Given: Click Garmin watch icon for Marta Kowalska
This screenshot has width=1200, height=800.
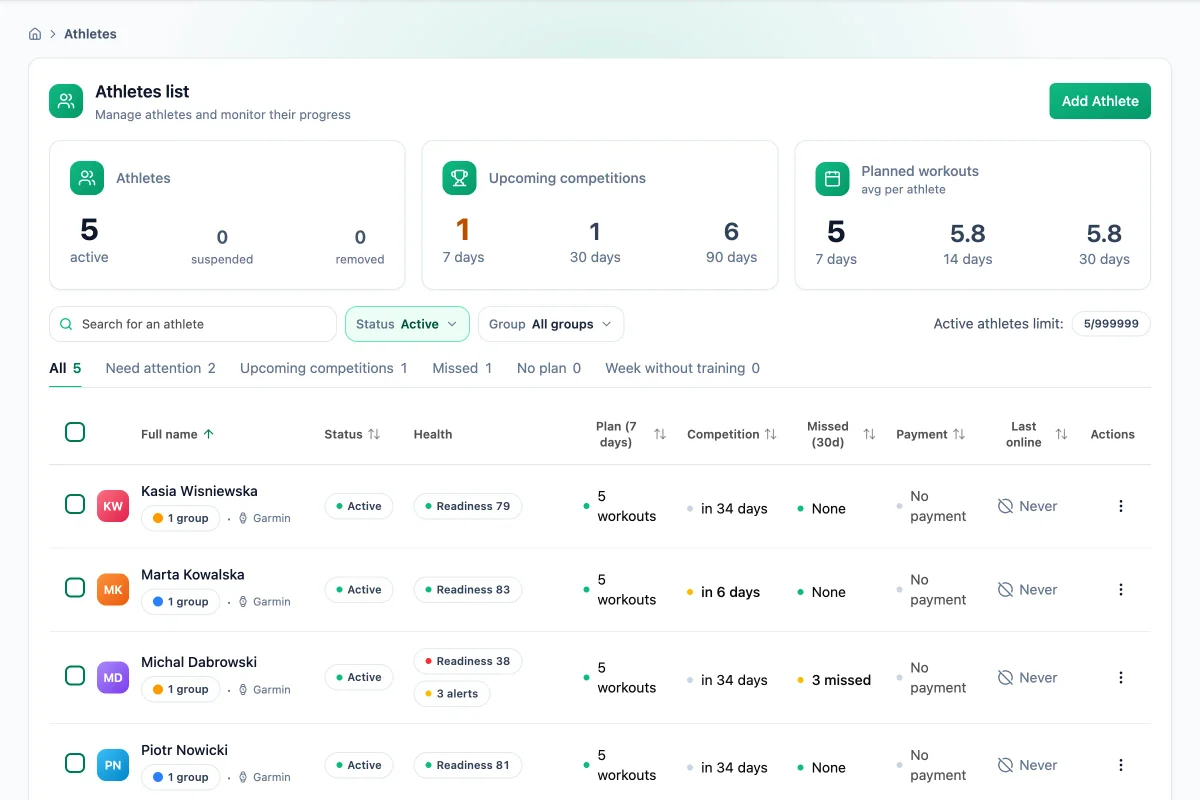Looking at the screenshot, I should point(243,602).
